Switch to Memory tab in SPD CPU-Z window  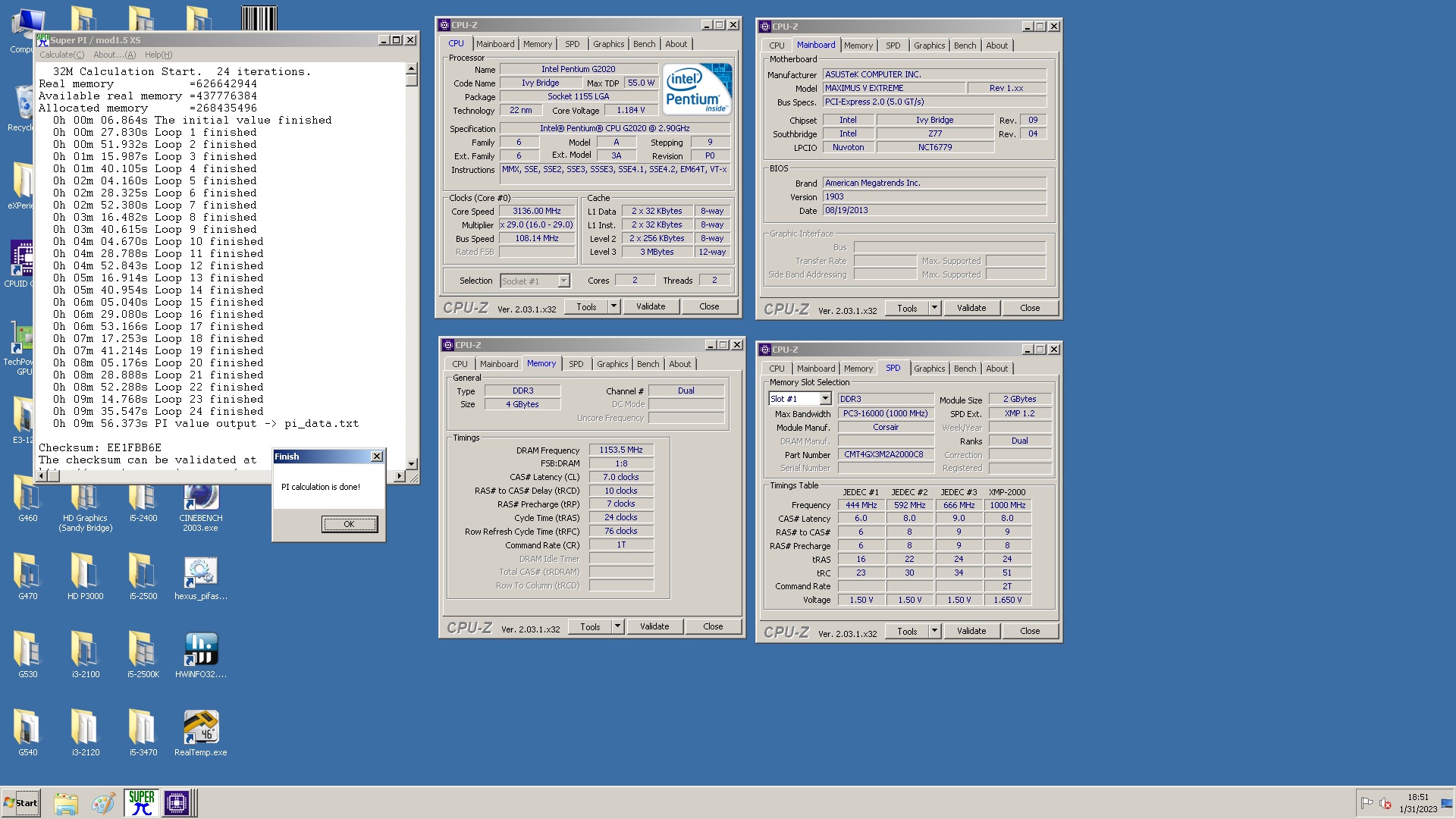[x=858, y=369]
